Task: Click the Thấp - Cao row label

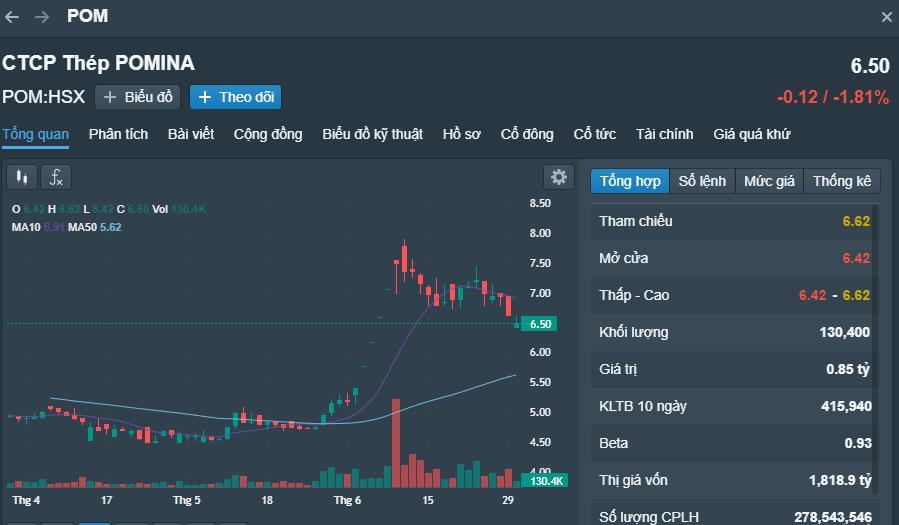Action: [634, 295]
